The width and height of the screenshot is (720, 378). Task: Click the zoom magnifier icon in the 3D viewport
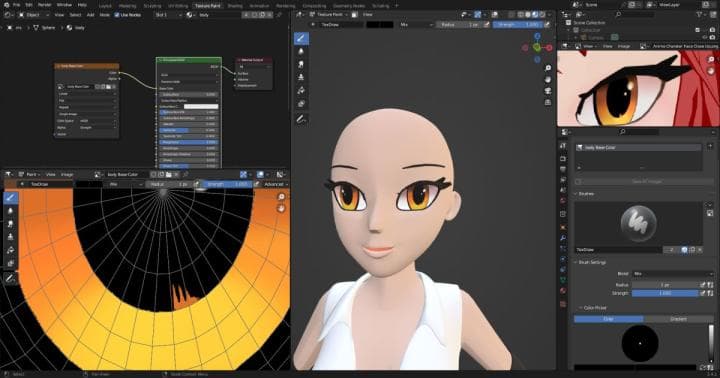coord(548,68)
